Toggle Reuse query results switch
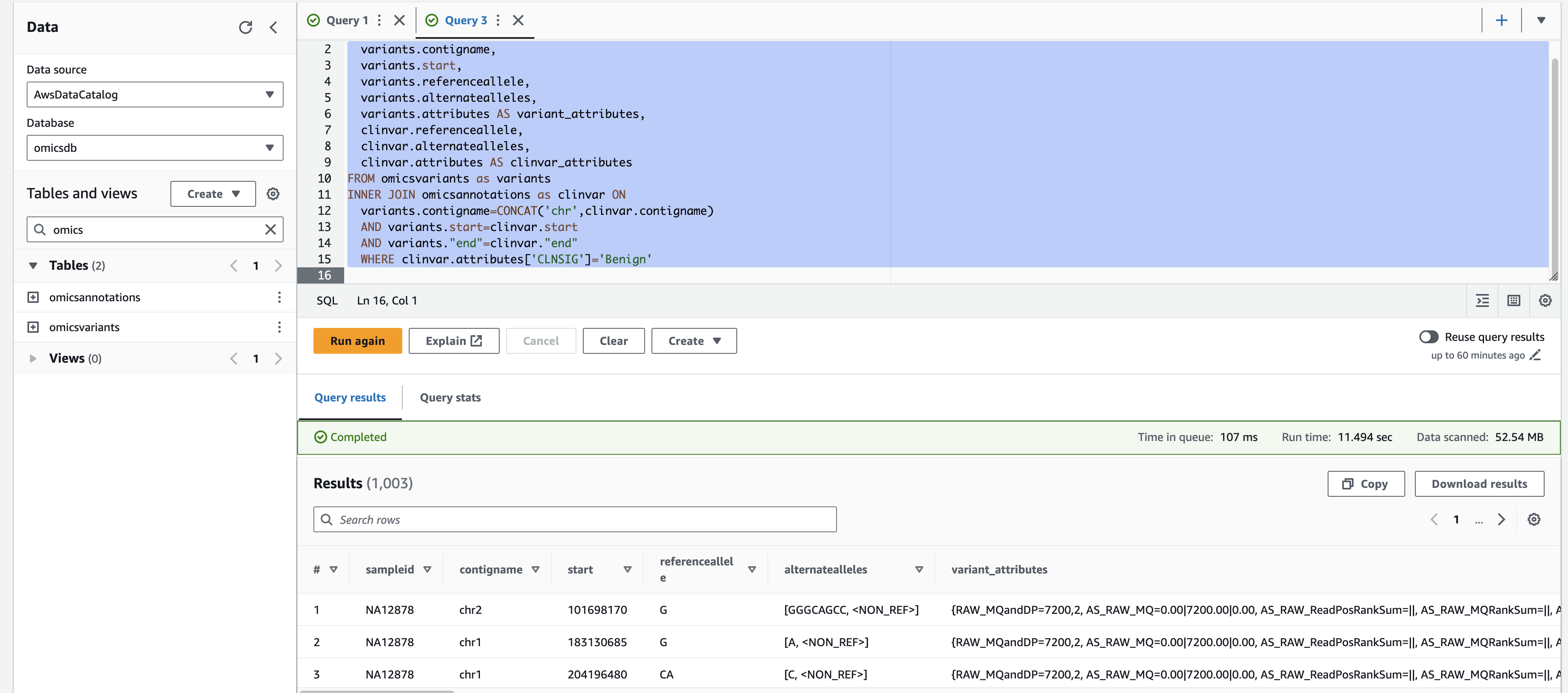 (x=1429, y=337)
